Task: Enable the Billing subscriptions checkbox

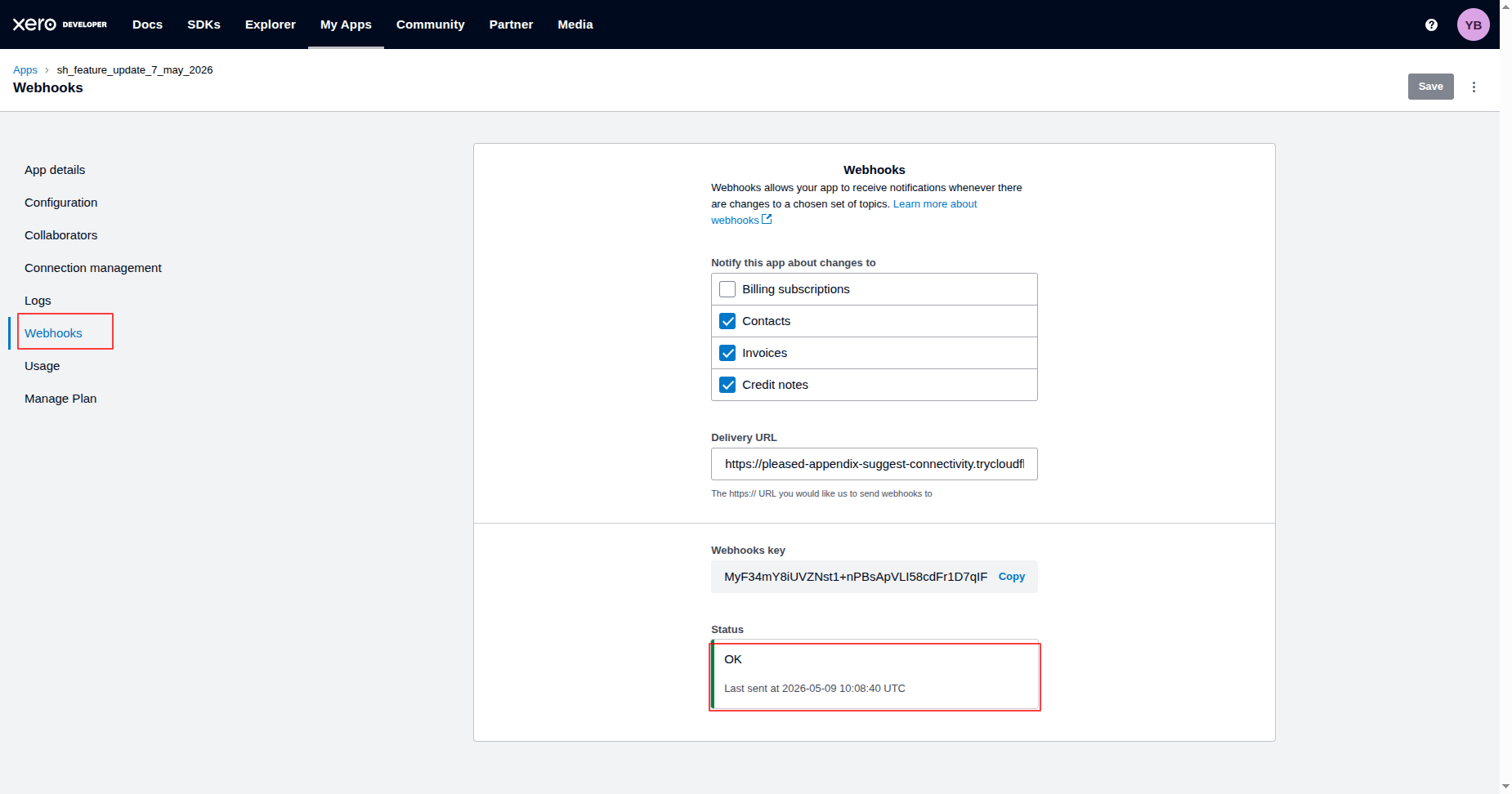Action: [x=727, y=289]
